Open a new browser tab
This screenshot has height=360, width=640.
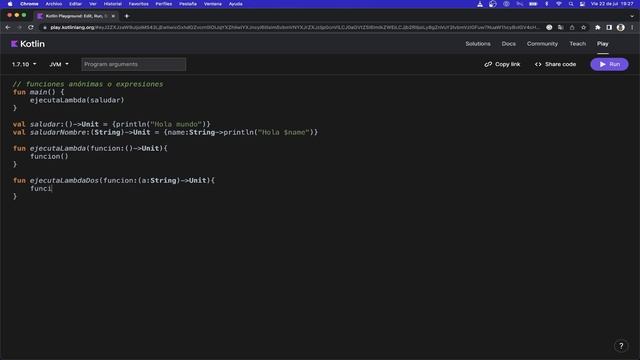(x=127, y=16)
